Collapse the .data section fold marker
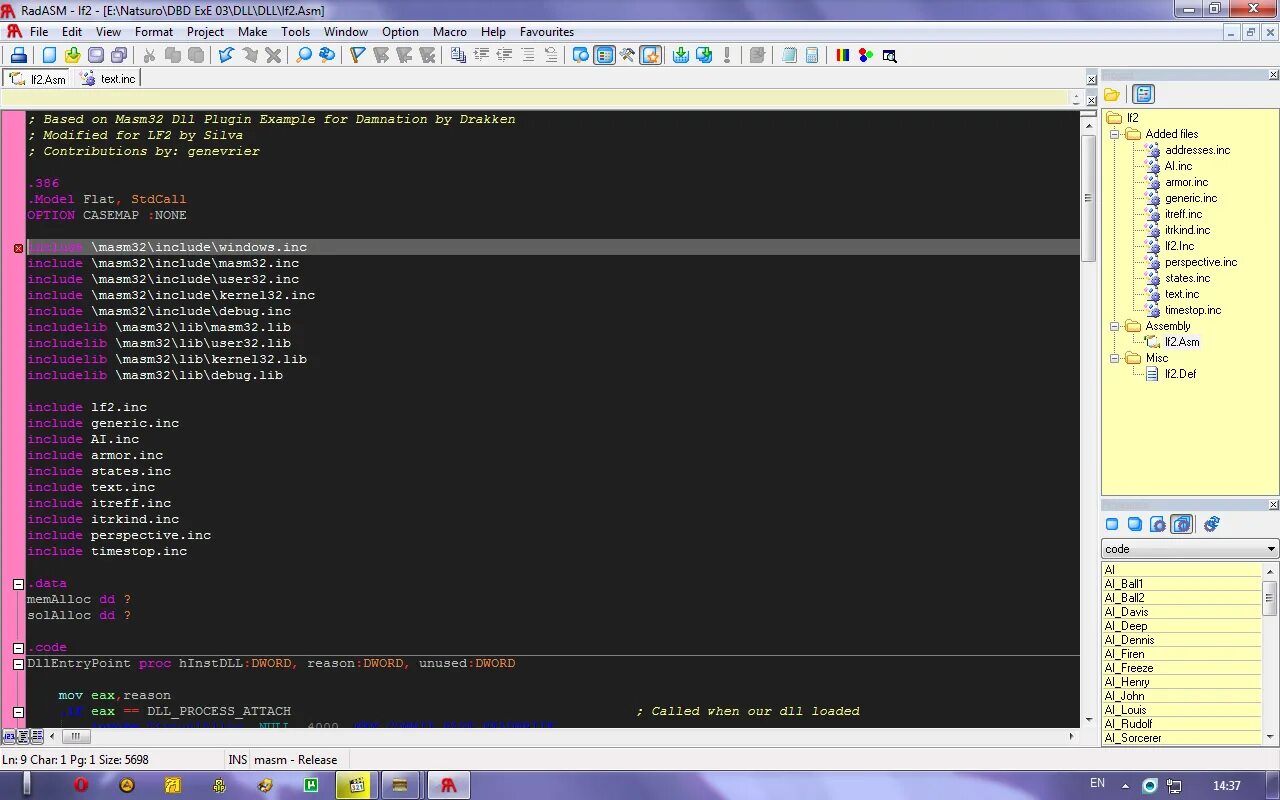Image resolution: width=1280 pixels, height=800 pixels. tap(18, 584)
